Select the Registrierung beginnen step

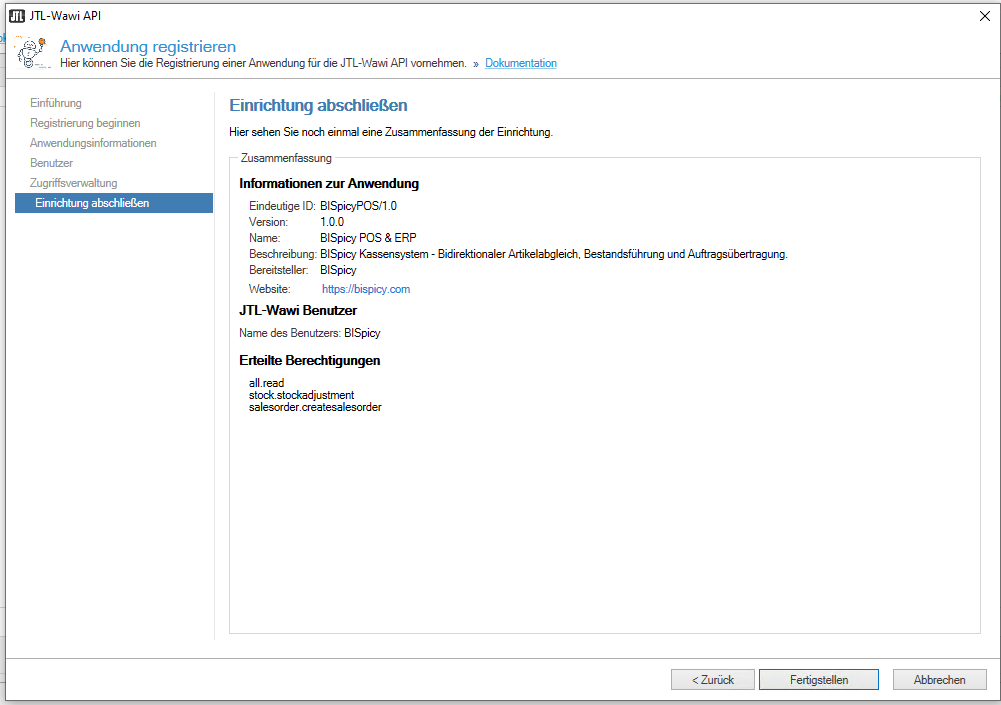85,123
